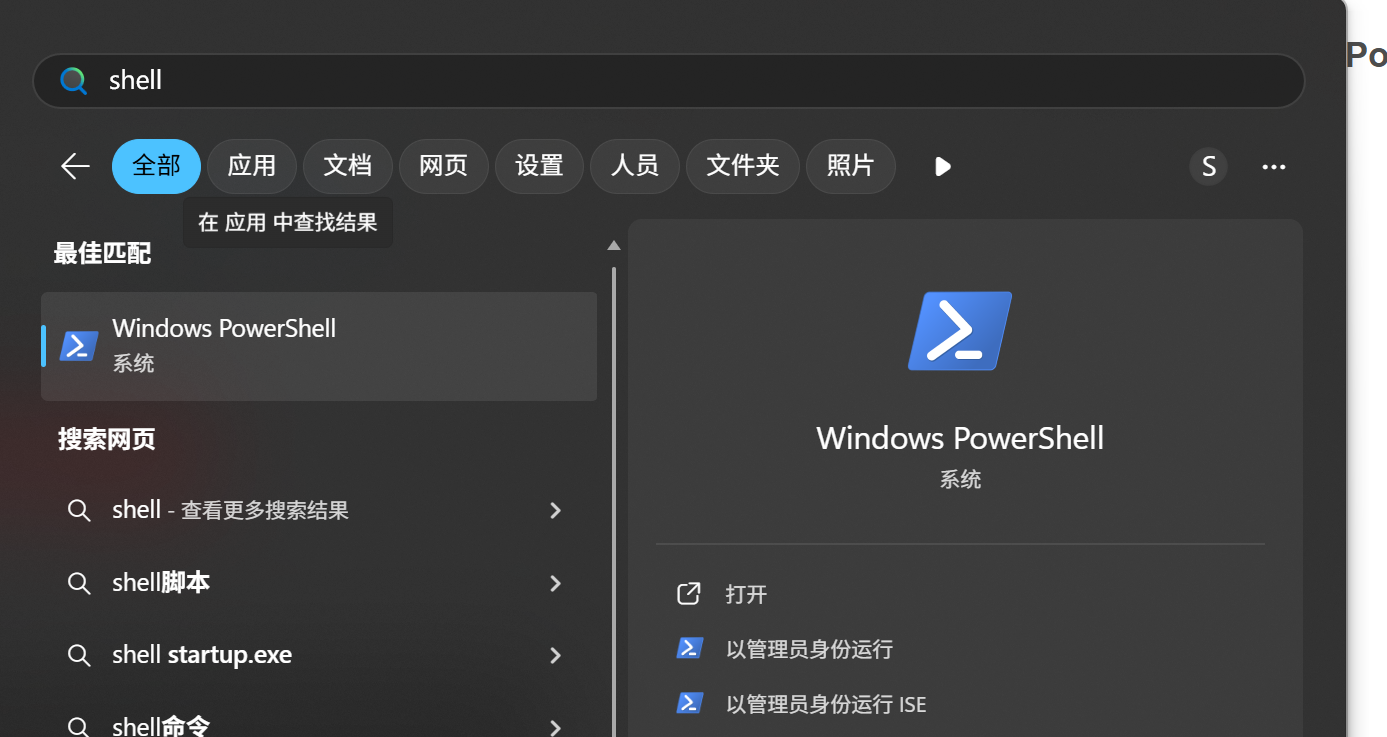
Task: Click magnifier icon beside shell - 查看更多搜索结果
Action: (79, 510)
